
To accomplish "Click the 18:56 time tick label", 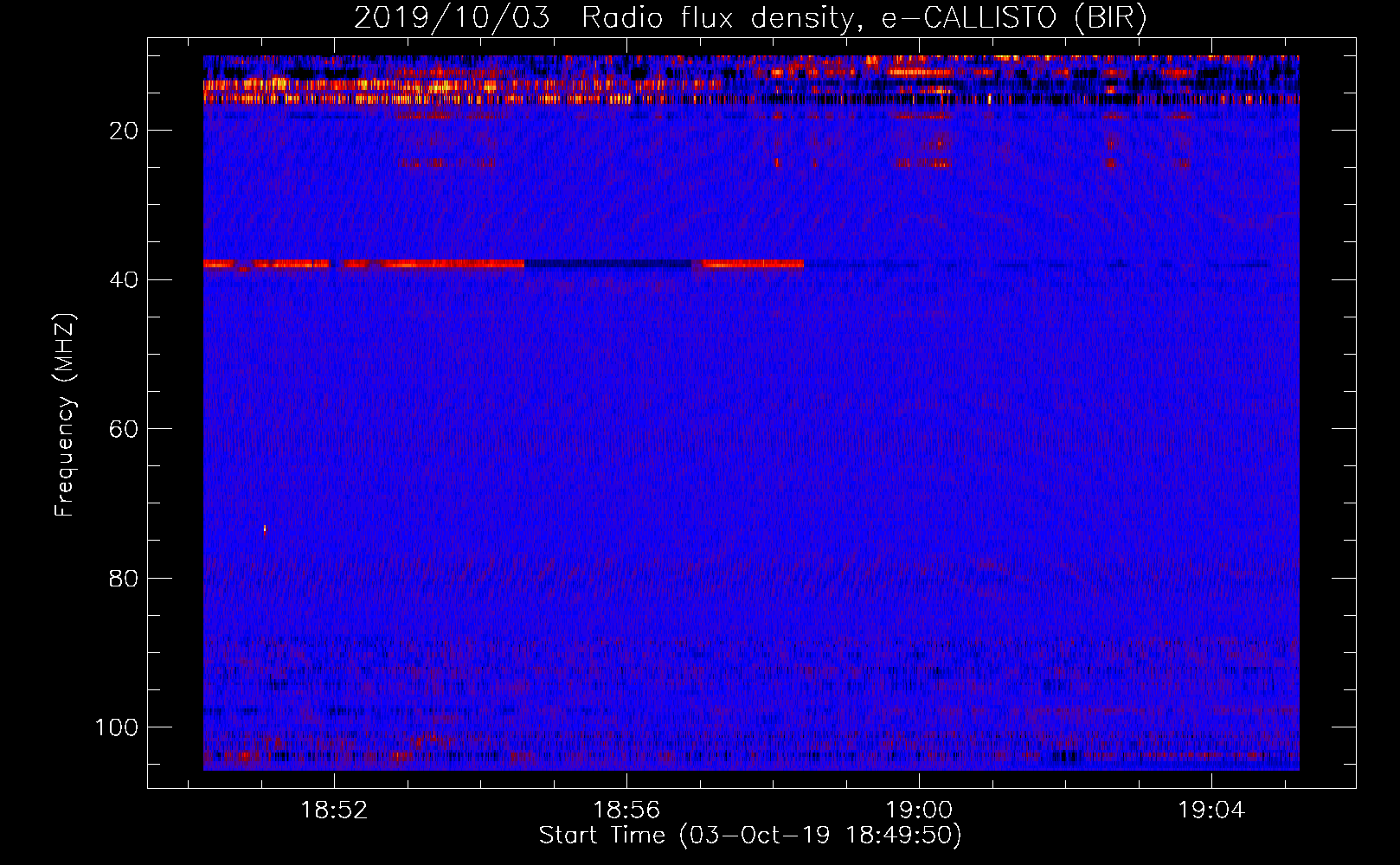I will pyautogui.click(x=626, y=810).
